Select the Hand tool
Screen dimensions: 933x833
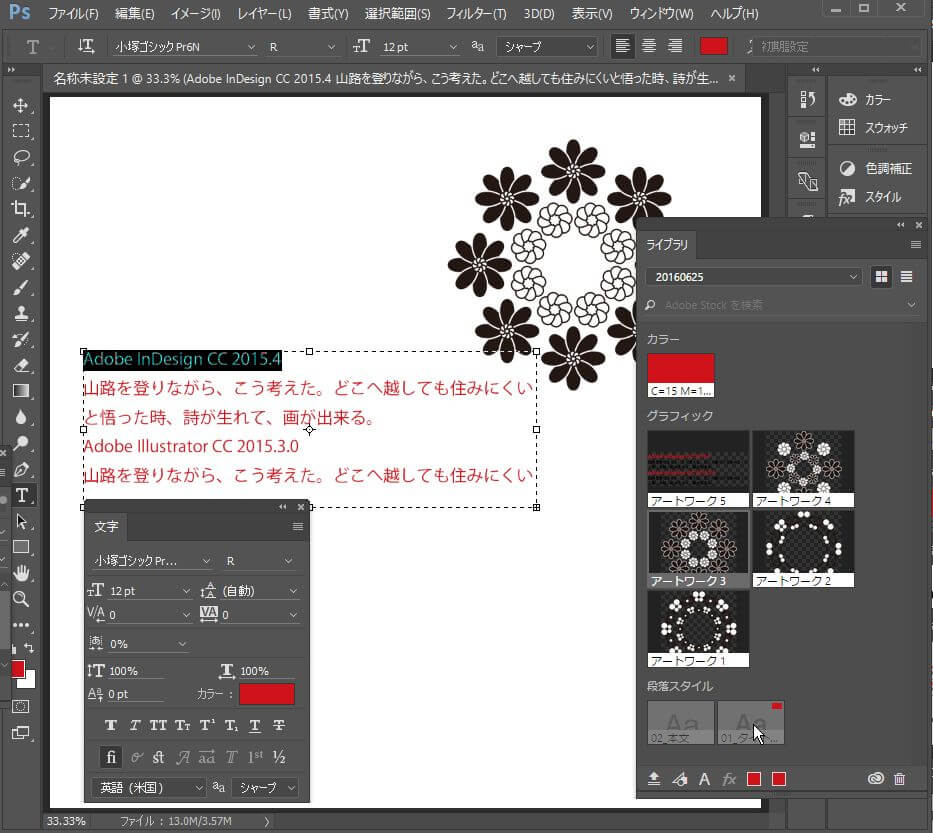21,574
